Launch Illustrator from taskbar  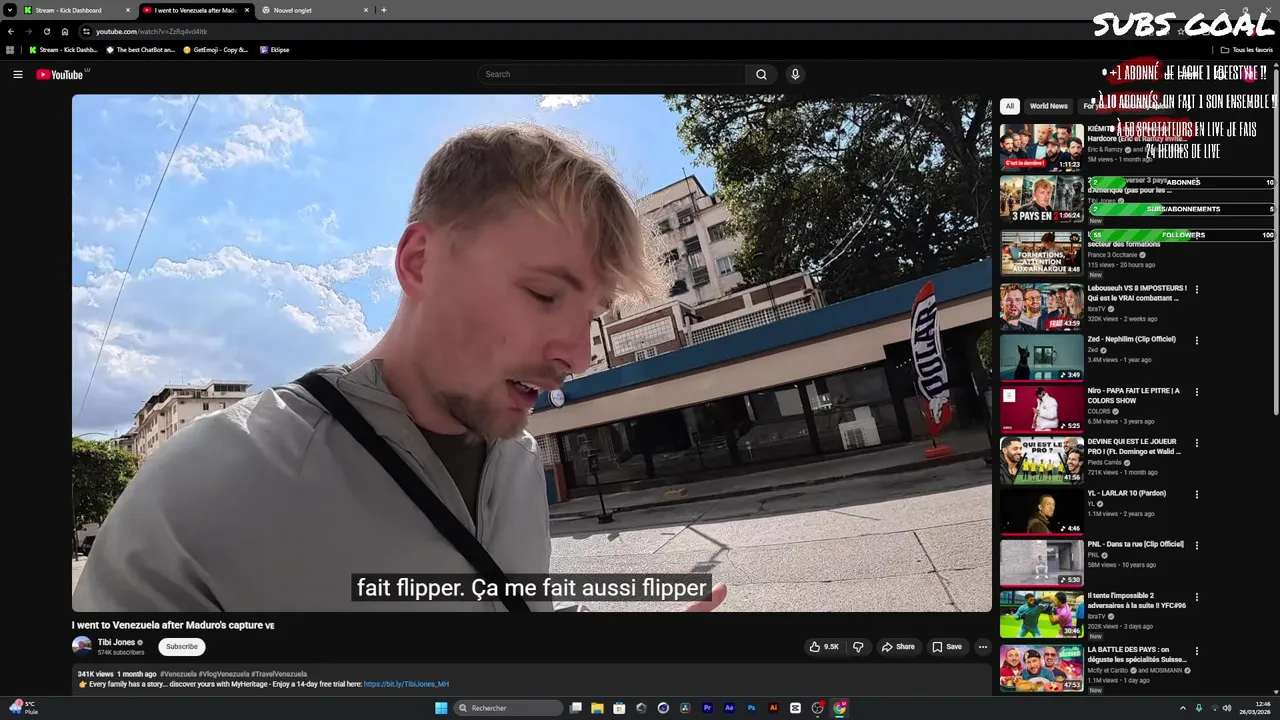(x=774, y=708)
